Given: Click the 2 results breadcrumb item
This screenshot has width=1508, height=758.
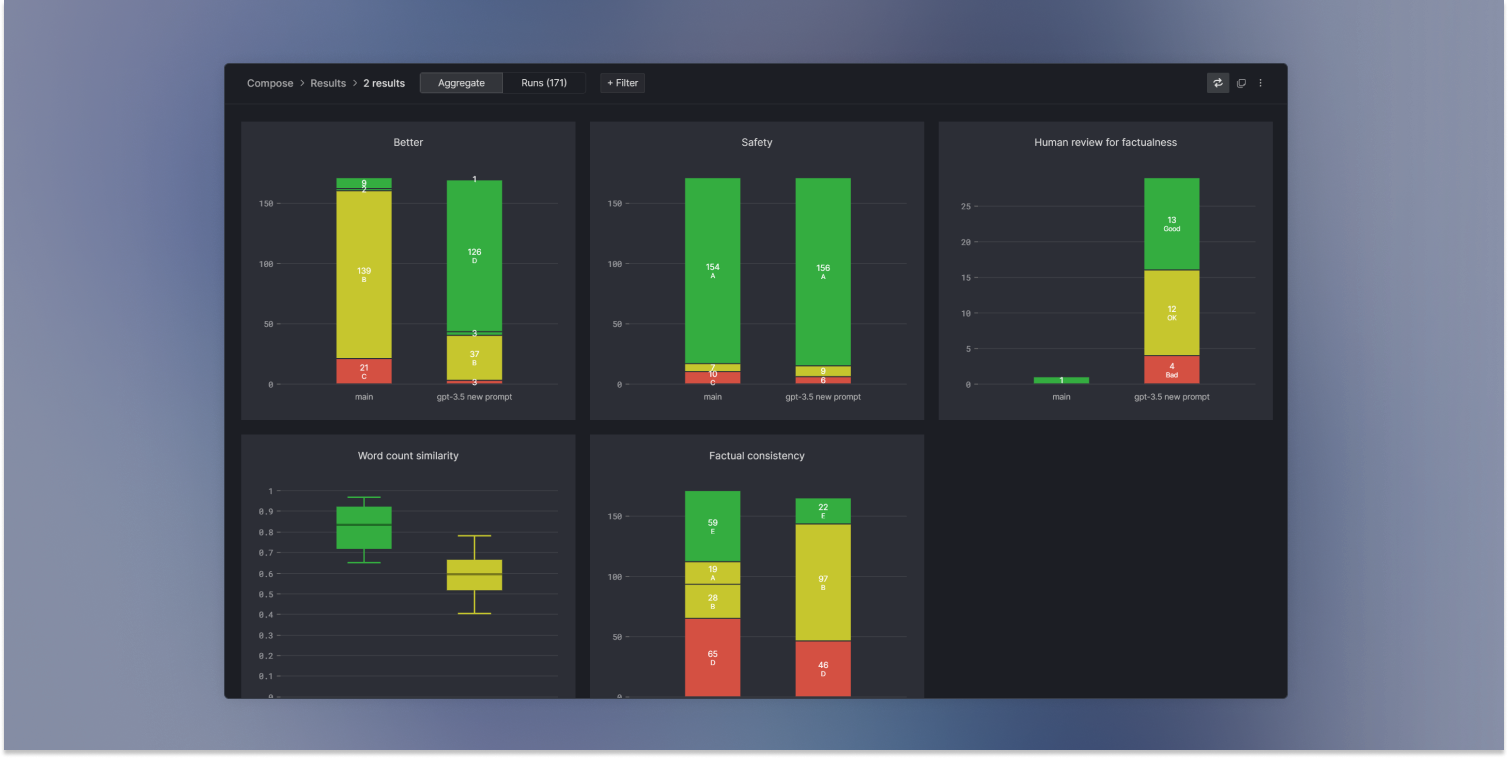Looking at the screenshot, I should click(384, 83).
